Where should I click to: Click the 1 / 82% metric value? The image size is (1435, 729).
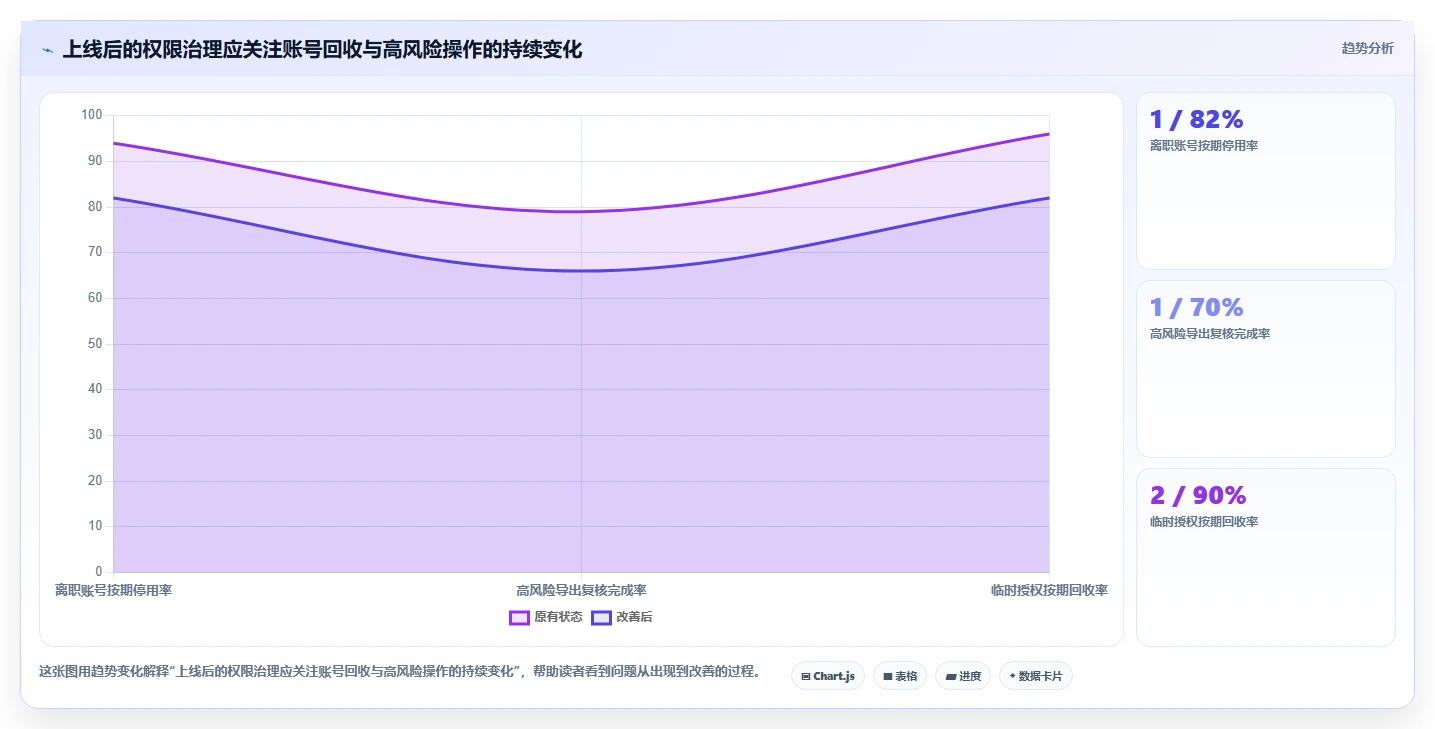[x=1196, y=119]
